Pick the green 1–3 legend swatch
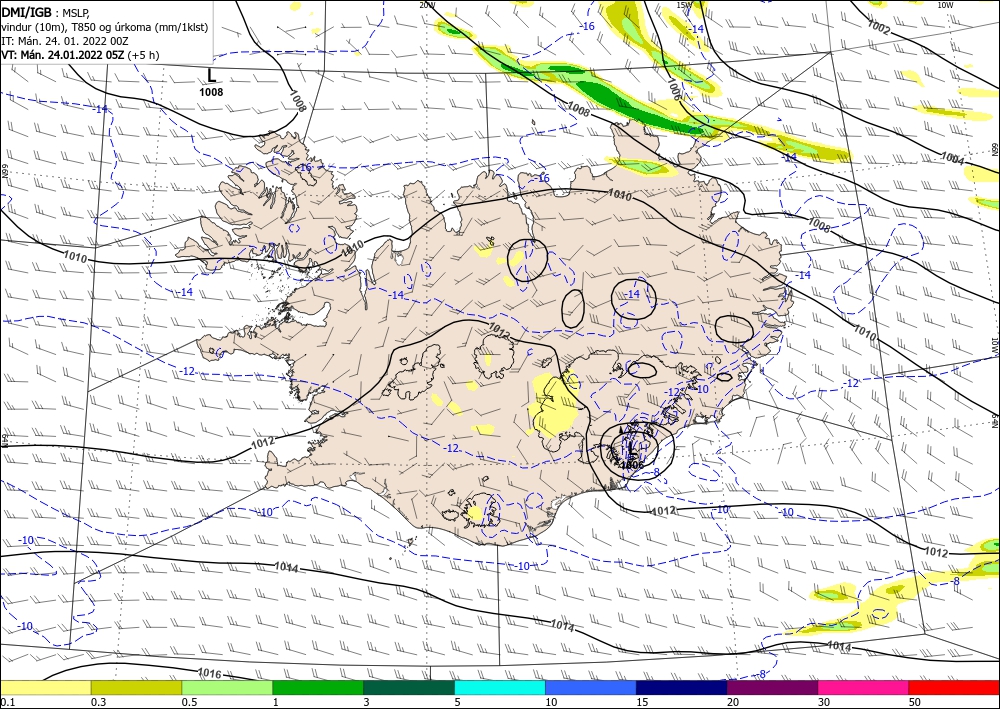The height and width of the screenshot is (709, 1000). 318,688
